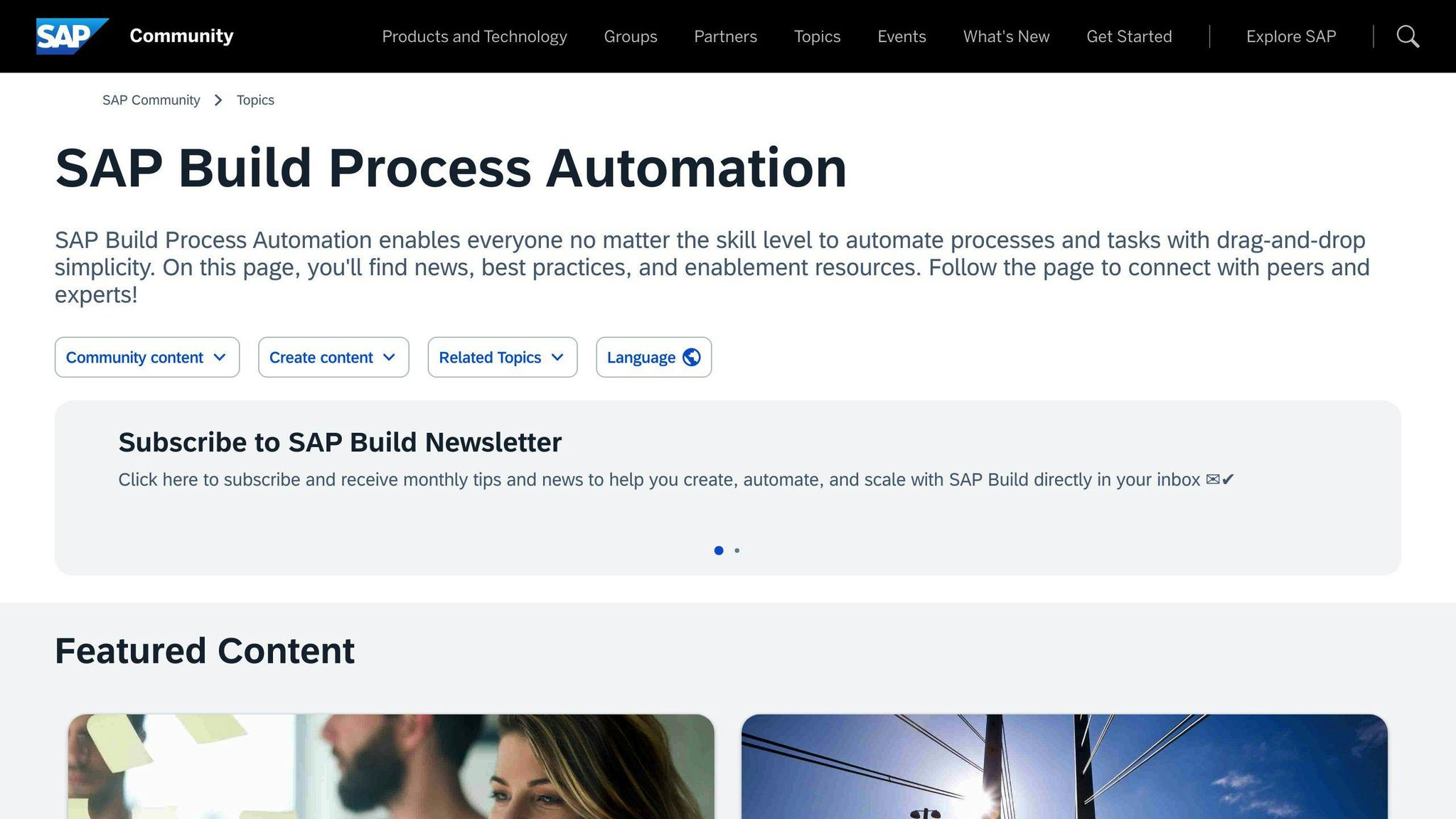Screen dimensions: 1456x819
Task: Open Products and Technology menu
Action: [474, 36]
